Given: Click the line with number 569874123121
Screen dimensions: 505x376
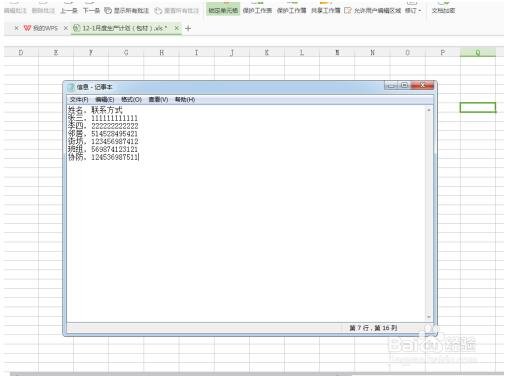Looking at the screenshot, I should tap(103, 149).
